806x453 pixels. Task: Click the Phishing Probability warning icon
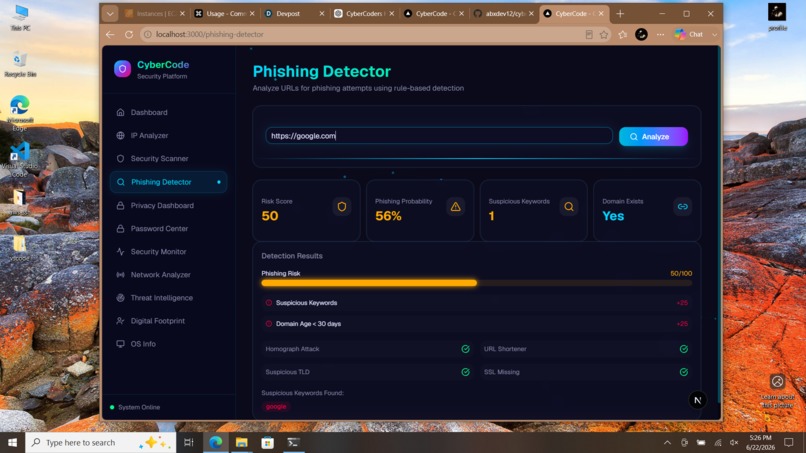click(x=455, y=207)
